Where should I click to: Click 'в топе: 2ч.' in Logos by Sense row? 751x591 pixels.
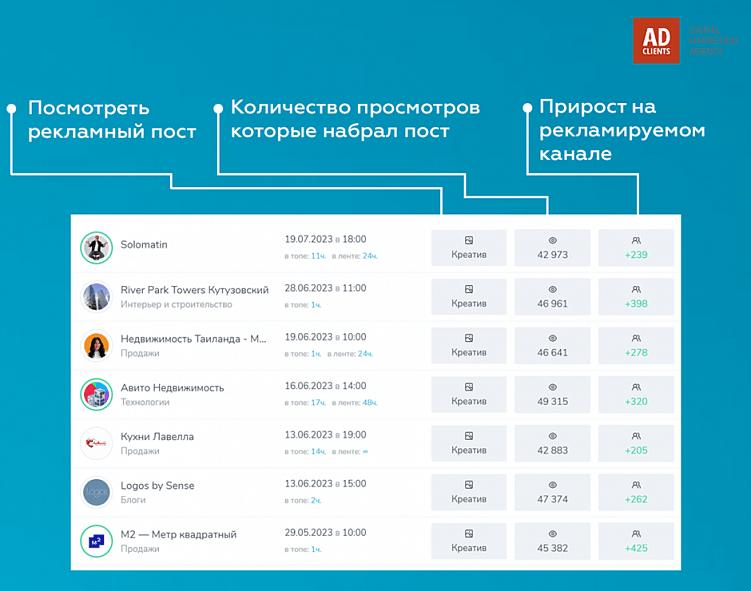[303, 500]
